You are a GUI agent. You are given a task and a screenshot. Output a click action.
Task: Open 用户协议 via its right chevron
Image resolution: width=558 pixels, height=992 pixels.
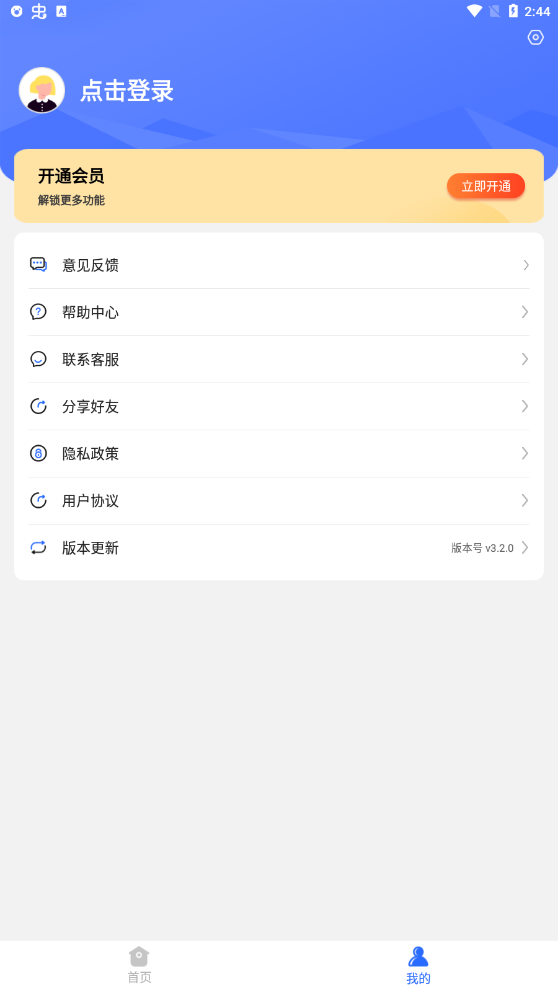tap(525, 501)
